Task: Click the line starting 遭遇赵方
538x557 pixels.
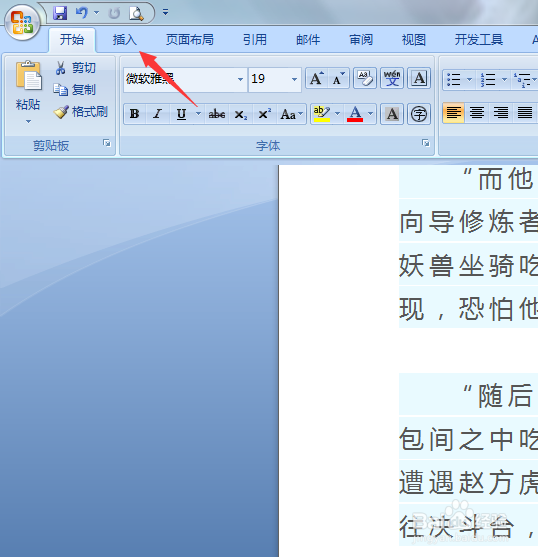Action: [x=468, y=483]
